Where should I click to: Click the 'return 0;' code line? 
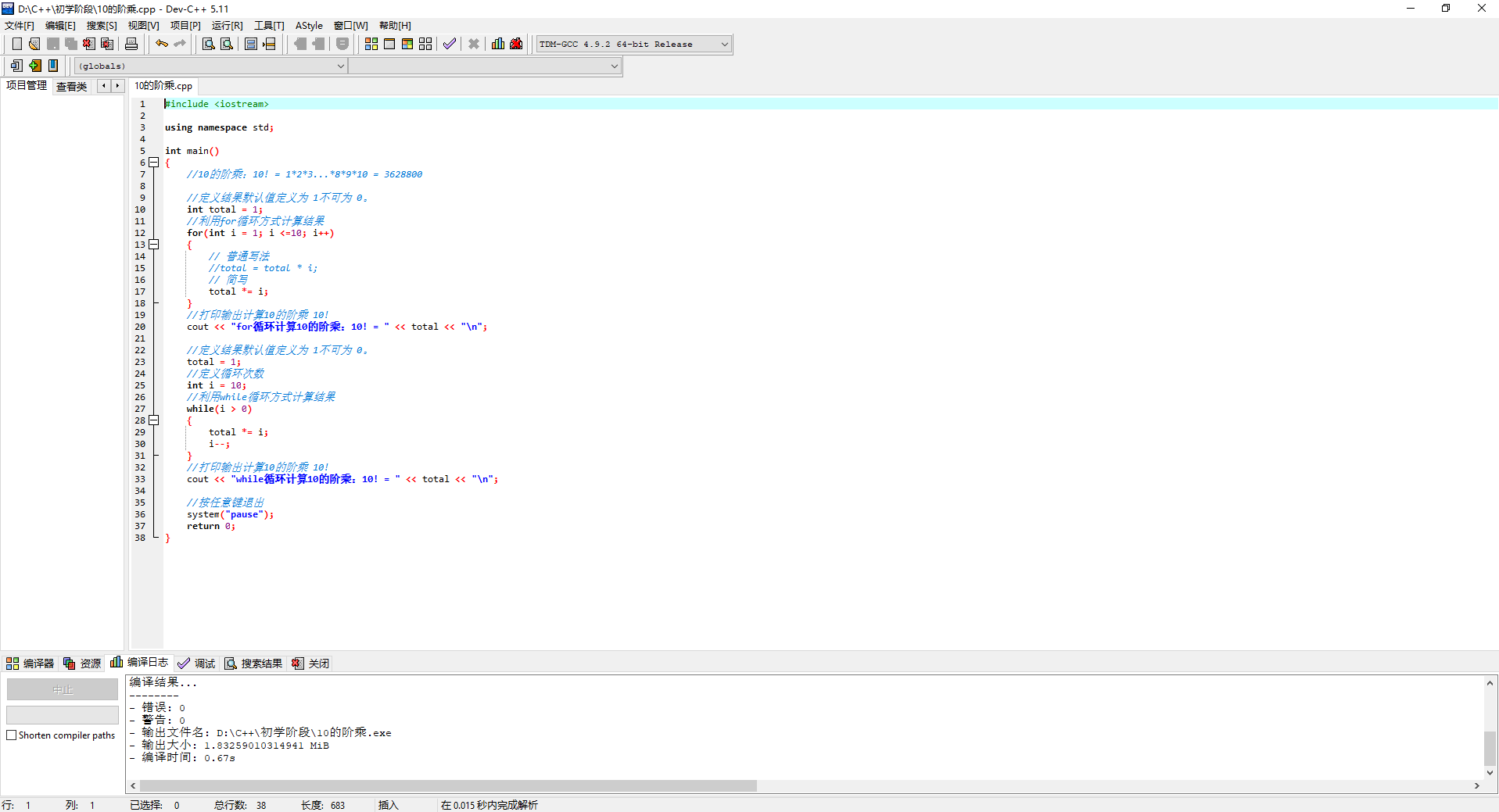point(210,526)
